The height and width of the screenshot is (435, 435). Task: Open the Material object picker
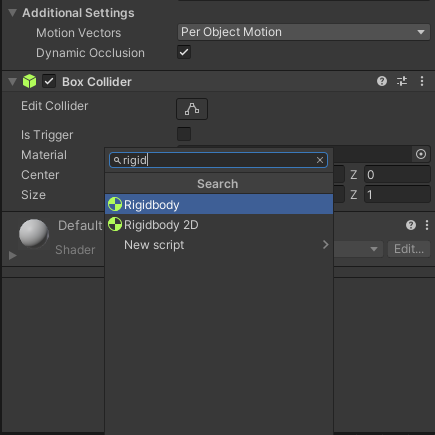click(421, 154)
